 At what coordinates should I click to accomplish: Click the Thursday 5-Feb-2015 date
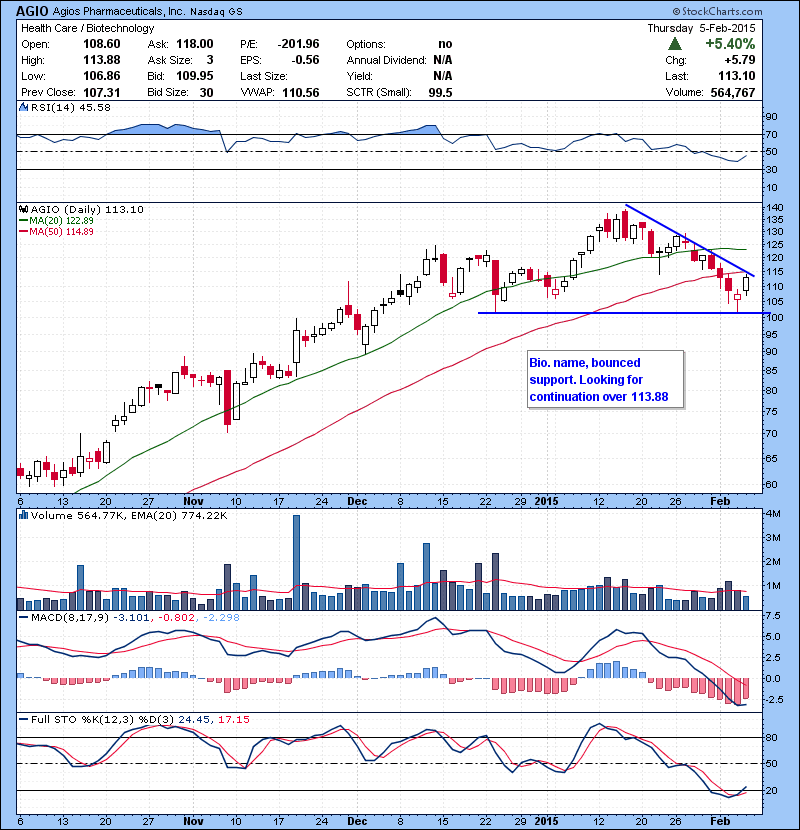tap(702, 28)
